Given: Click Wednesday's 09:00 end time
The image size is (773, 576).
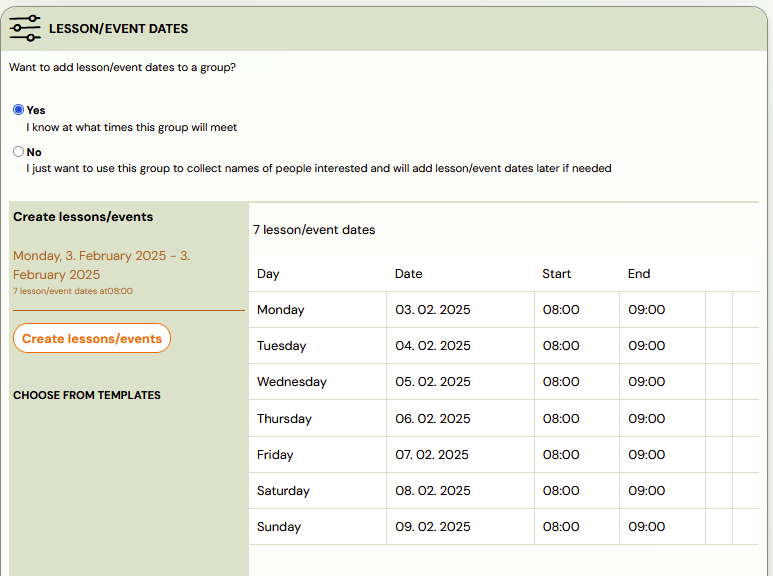Looking at the screenshot, I should point(646,382).
